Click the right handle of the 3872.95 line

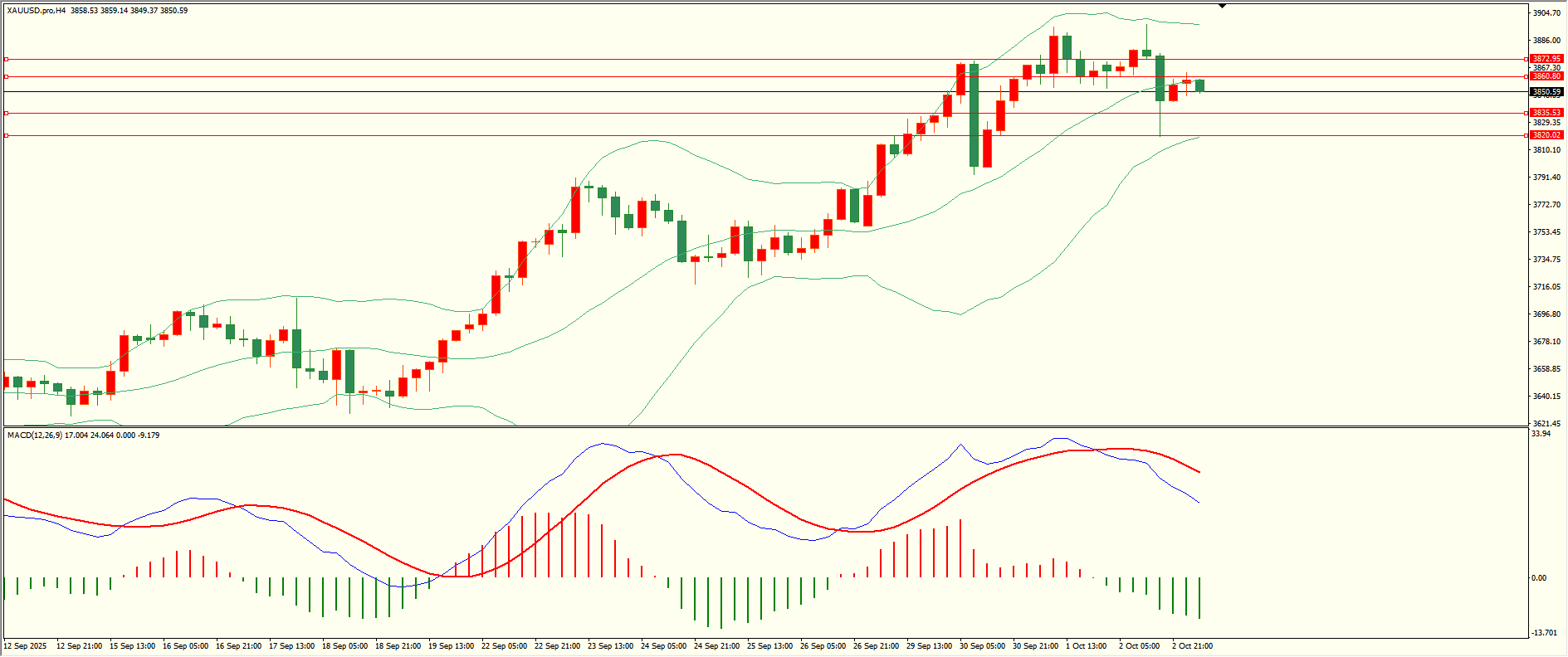point(1526,60)
